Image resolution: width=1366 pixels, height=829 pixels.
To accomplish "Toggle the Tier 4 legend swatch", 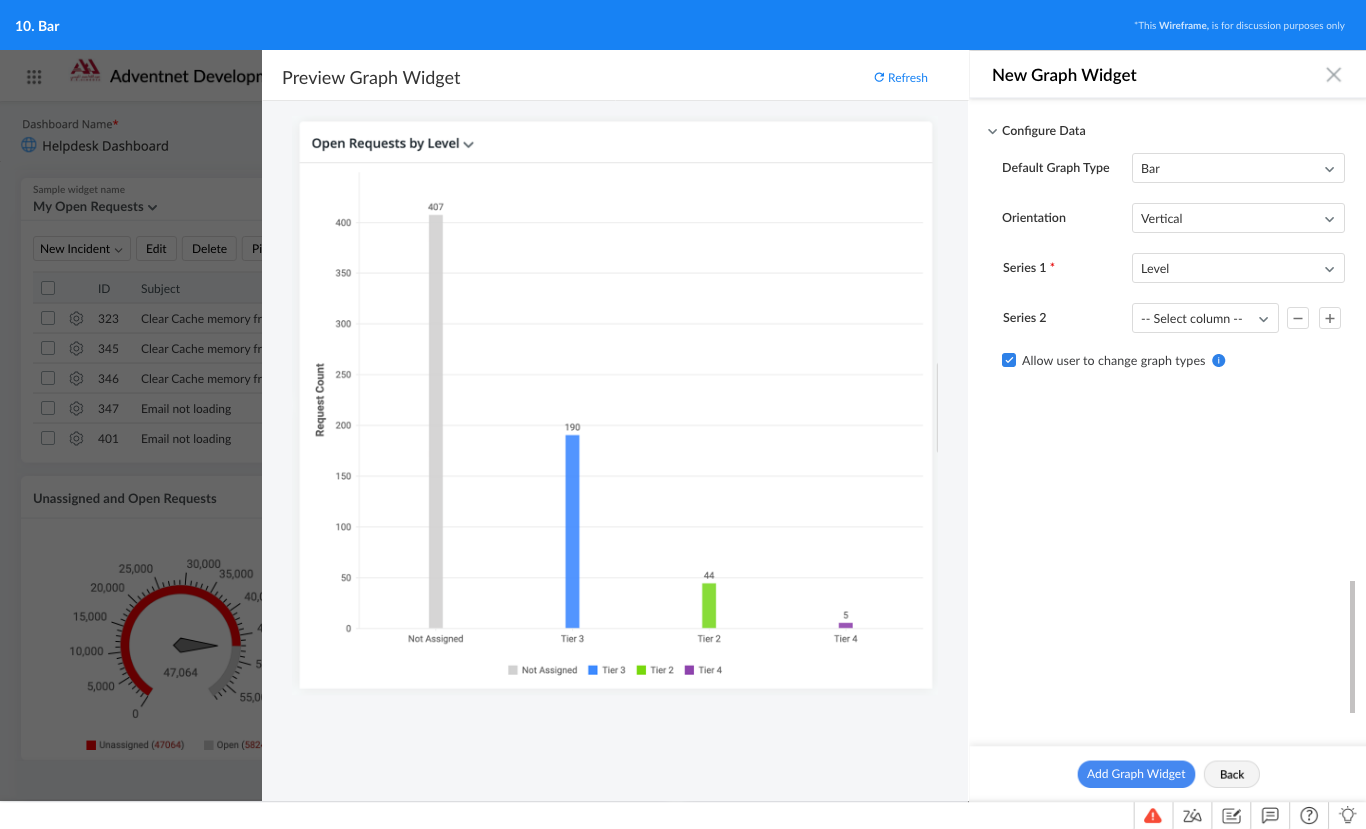I will coord(689,670).
